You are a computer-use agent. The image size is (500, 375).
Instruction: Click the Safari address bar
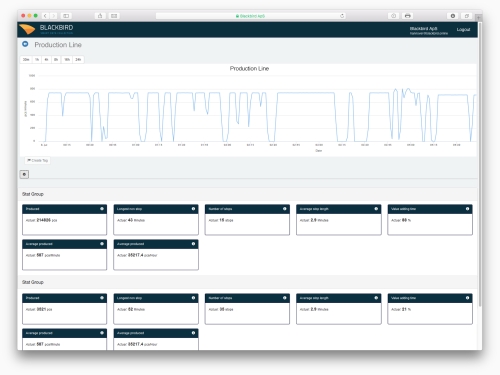[x=251, y=16]
